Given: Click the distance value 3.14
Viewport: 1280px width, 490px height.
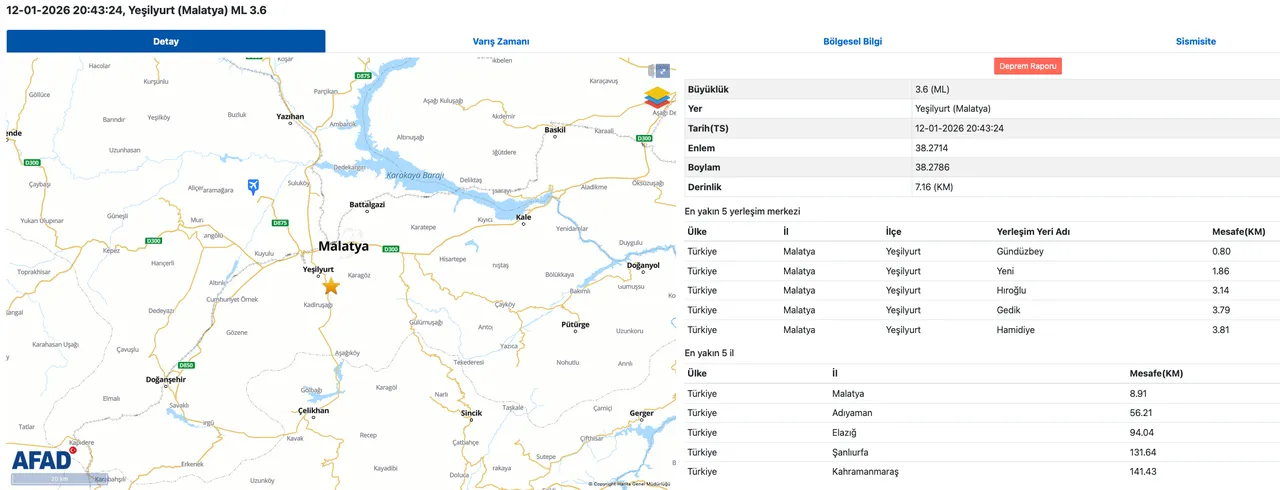Looking at the screenshot, I should (1221, 290).
